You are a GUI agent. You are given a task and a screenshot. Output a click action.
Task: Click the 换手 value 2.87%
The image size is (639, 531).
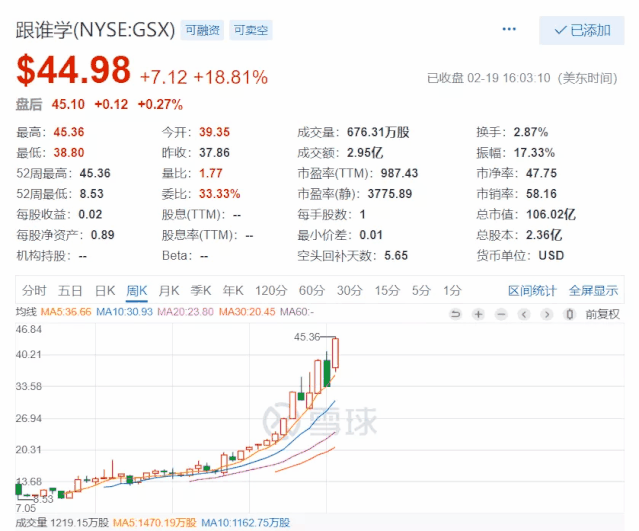point(531,132)
